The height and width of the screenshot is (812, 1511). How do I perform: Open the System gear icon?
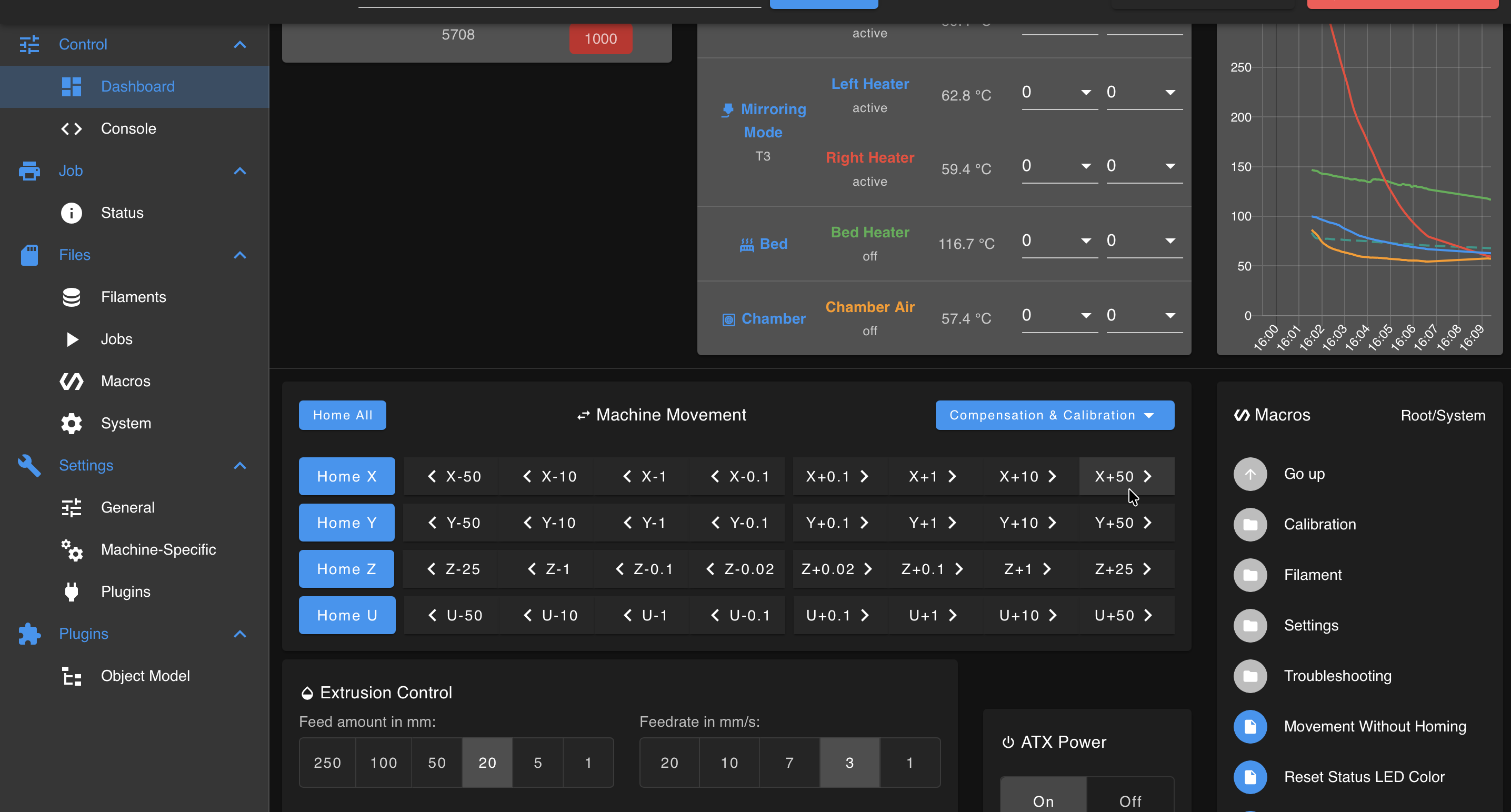click(x=72, y=423)
